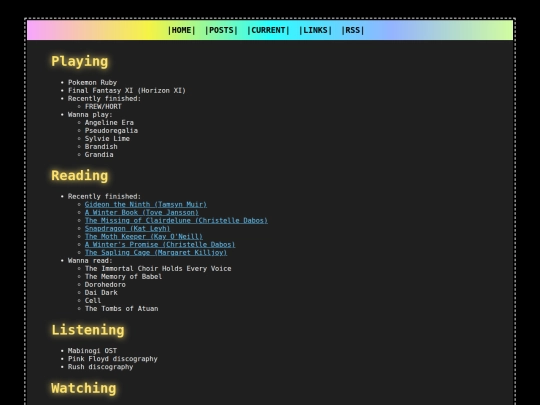
Task: Click Rush discography item
Action: click(x=100, y=367)
